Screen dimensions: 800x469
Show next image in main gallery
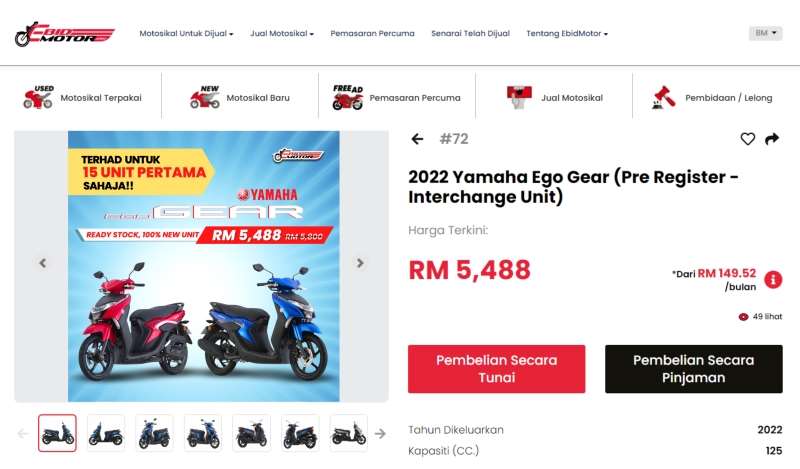360,263
